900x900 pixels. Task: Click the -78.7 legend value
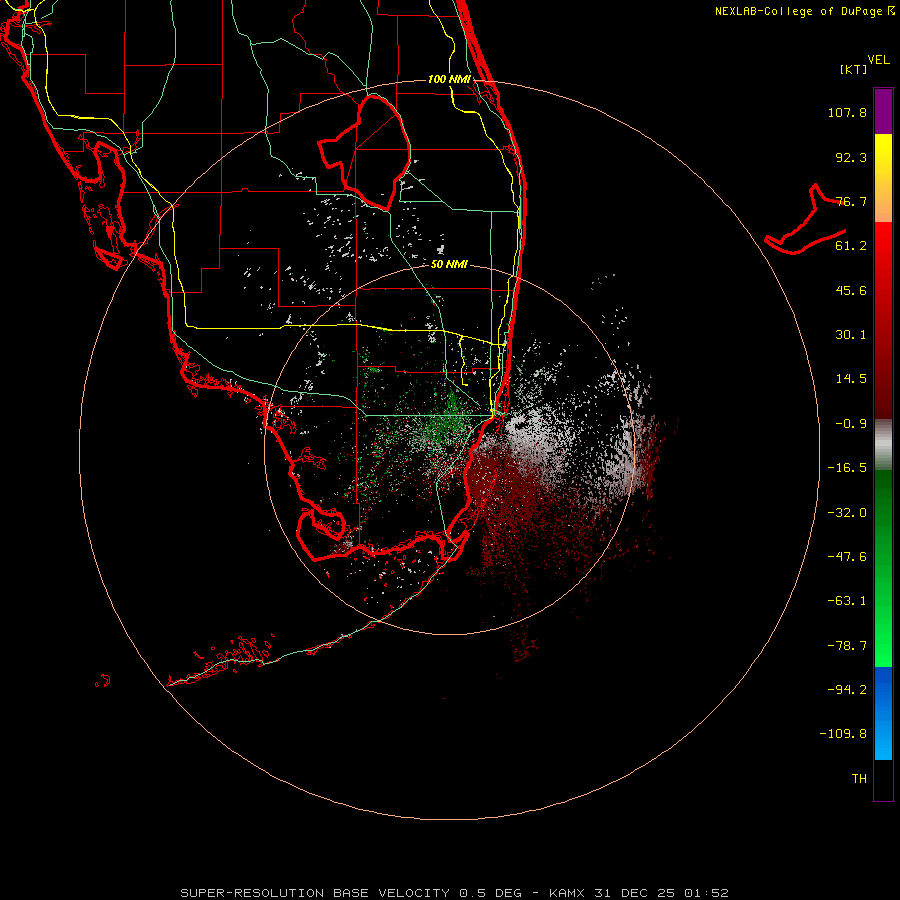pos(847,646)
